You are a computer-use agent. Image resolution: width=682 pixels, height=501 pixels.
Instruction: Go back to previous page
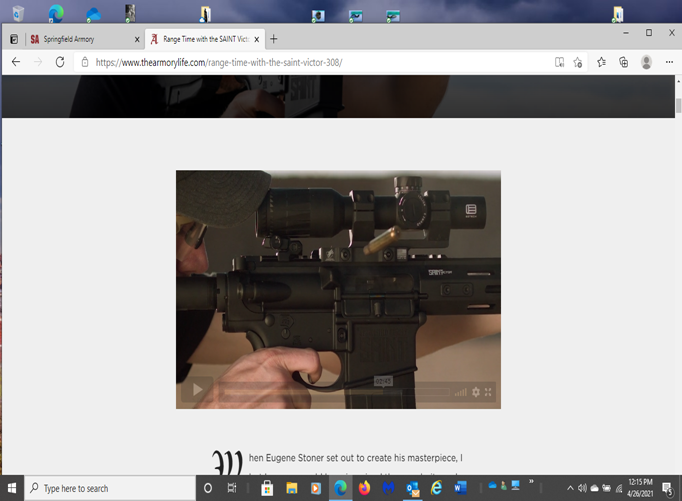pos(16,62)
